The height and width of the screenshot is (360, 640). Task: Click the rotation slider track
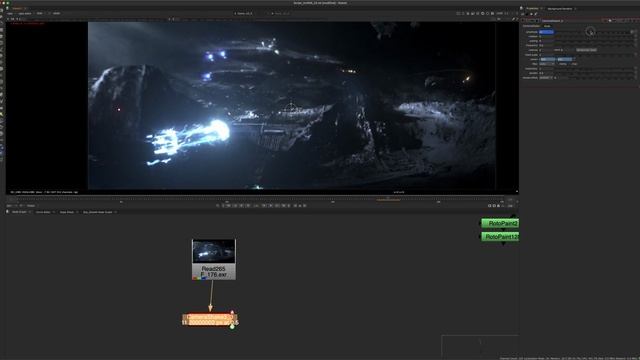pyautogui.click(x=594, y=36)
